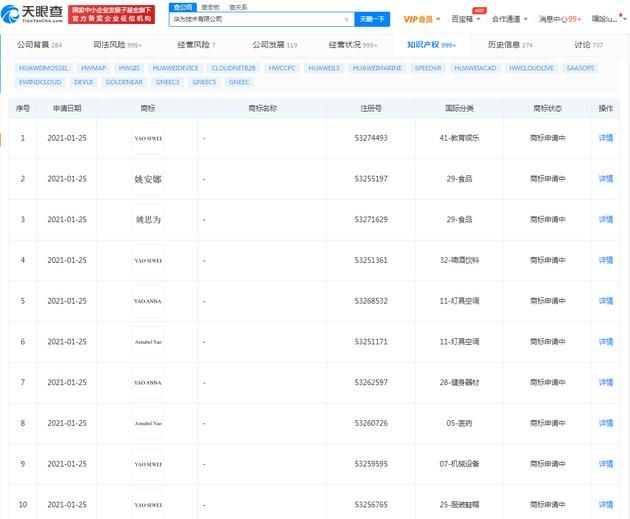Open 详情 for registration 53256765

tap(605, 505)
